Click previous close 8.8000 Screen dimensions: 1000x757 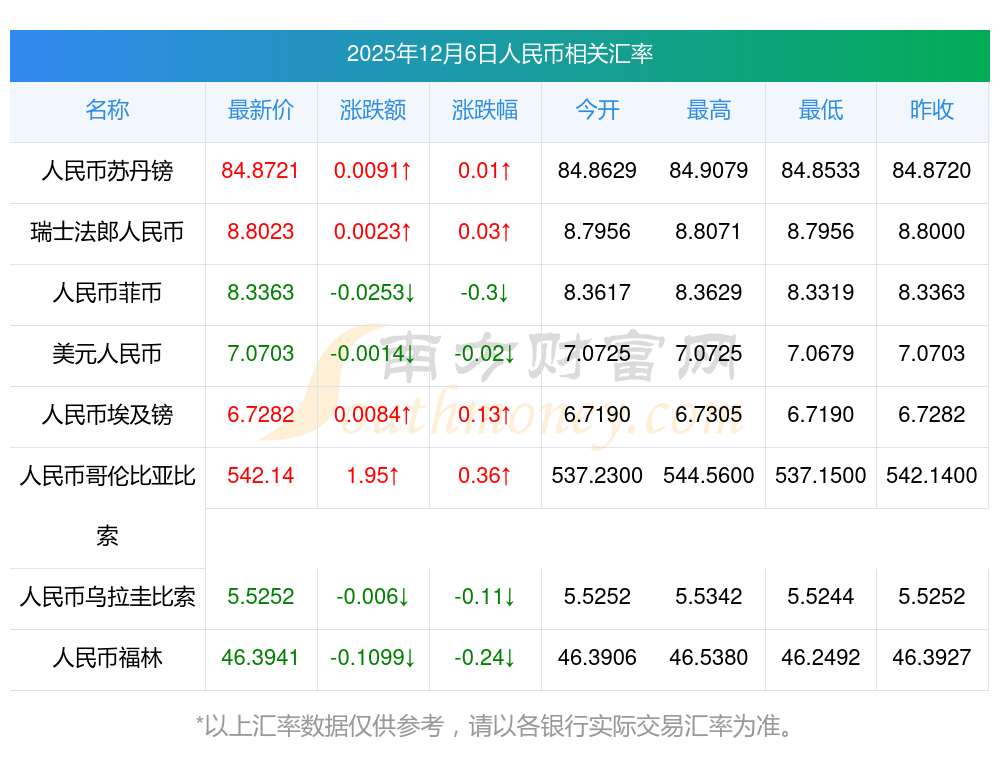tap(932, 232)
